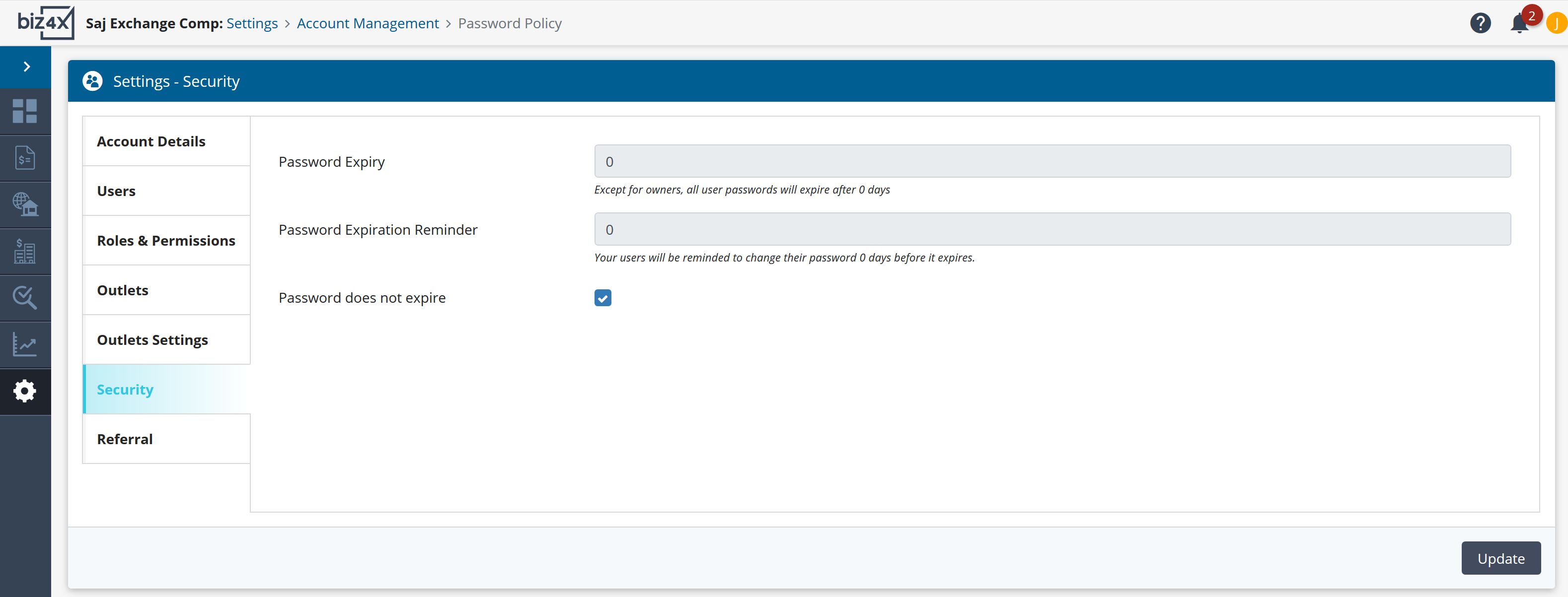The height and width of the screenshot is (597, 1568).
Task: Expand the left sidebar with chevron arrow
Action: click(25, 67)
